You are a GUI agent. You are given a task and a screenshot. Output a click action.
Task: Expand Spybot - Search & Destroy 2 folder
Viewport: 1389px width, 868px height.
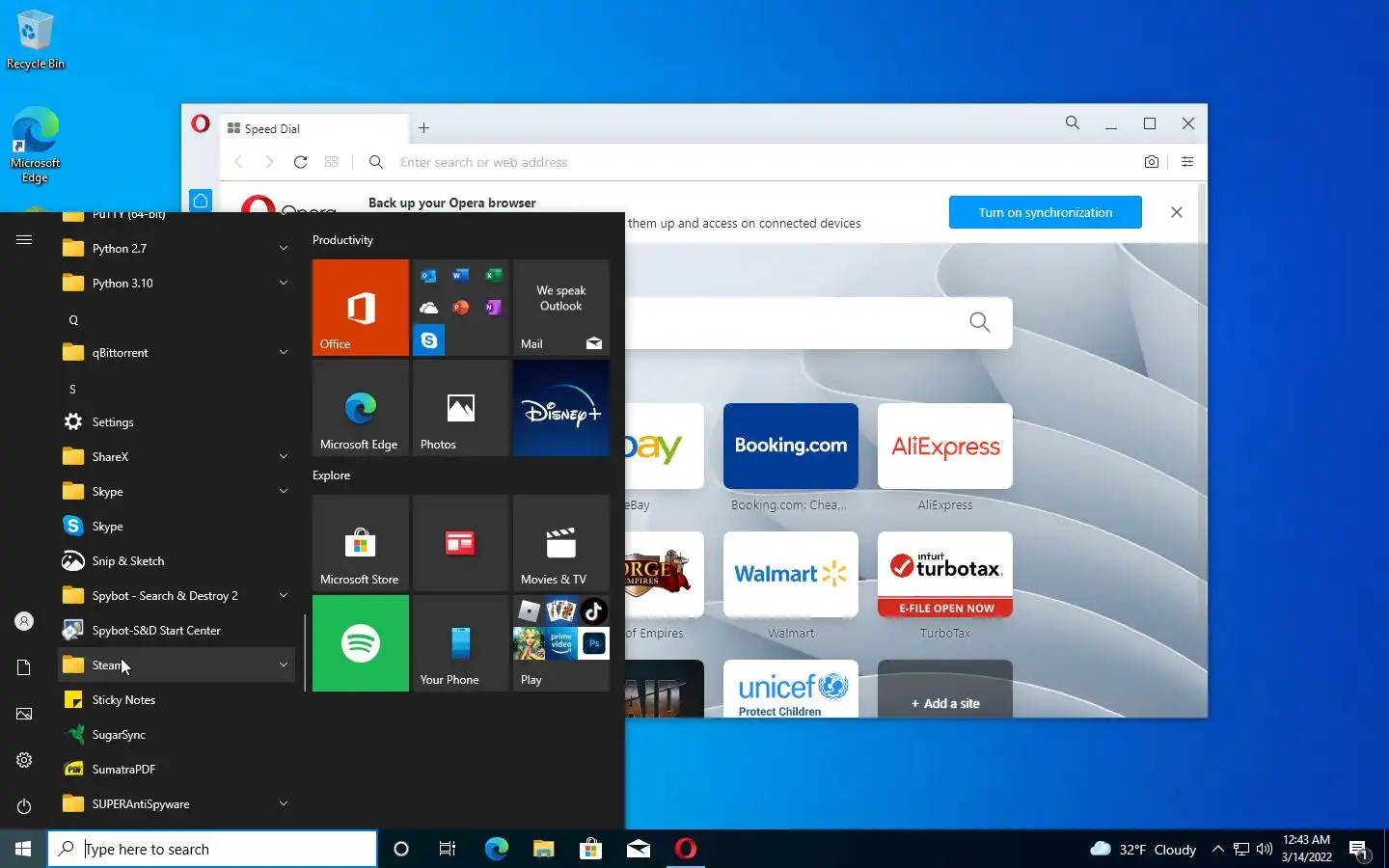(x=177, y=596)
